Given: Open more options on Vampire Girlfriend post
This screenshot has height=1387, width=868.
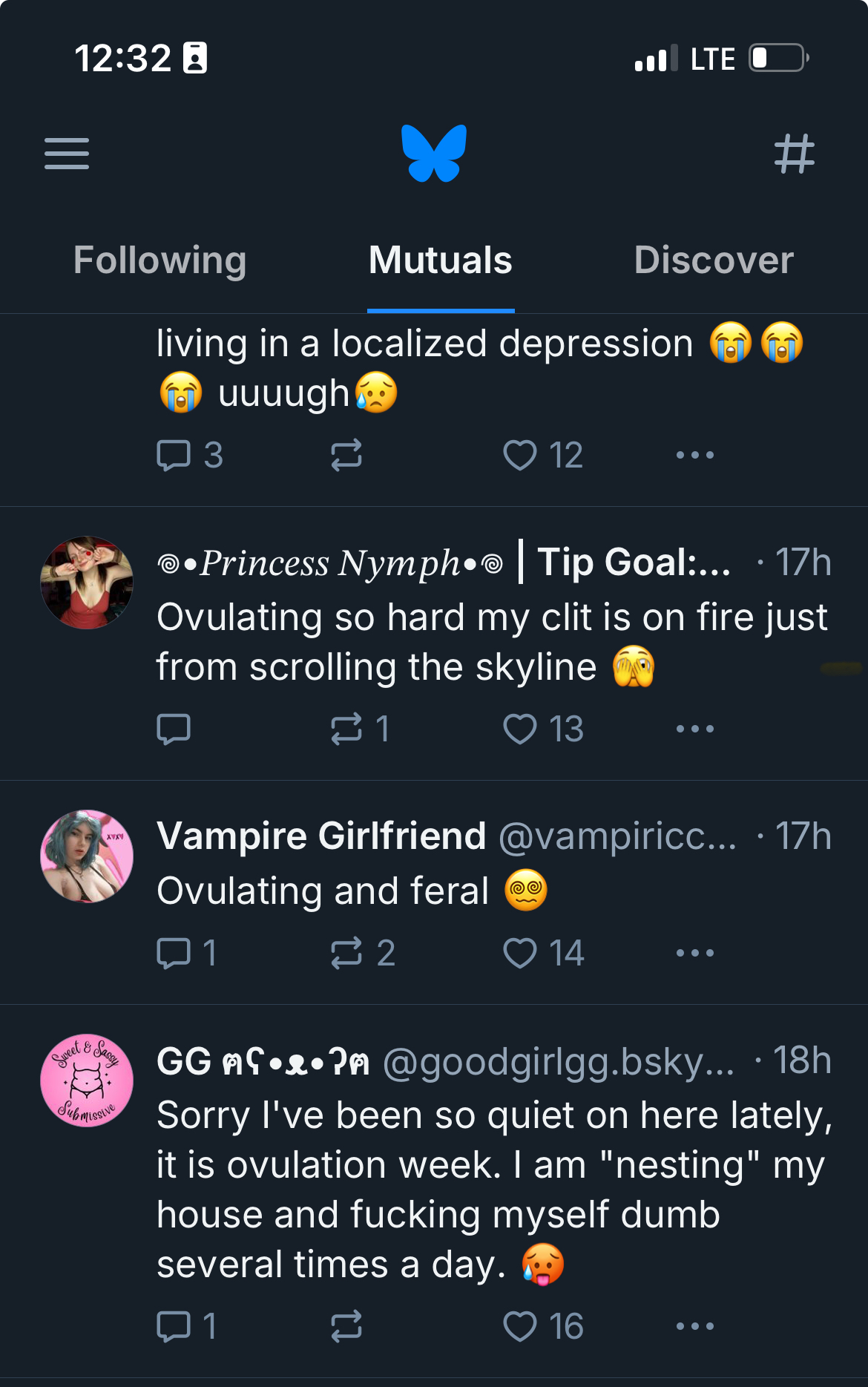Looking at the screenshot, I should [x=695, y=953].
